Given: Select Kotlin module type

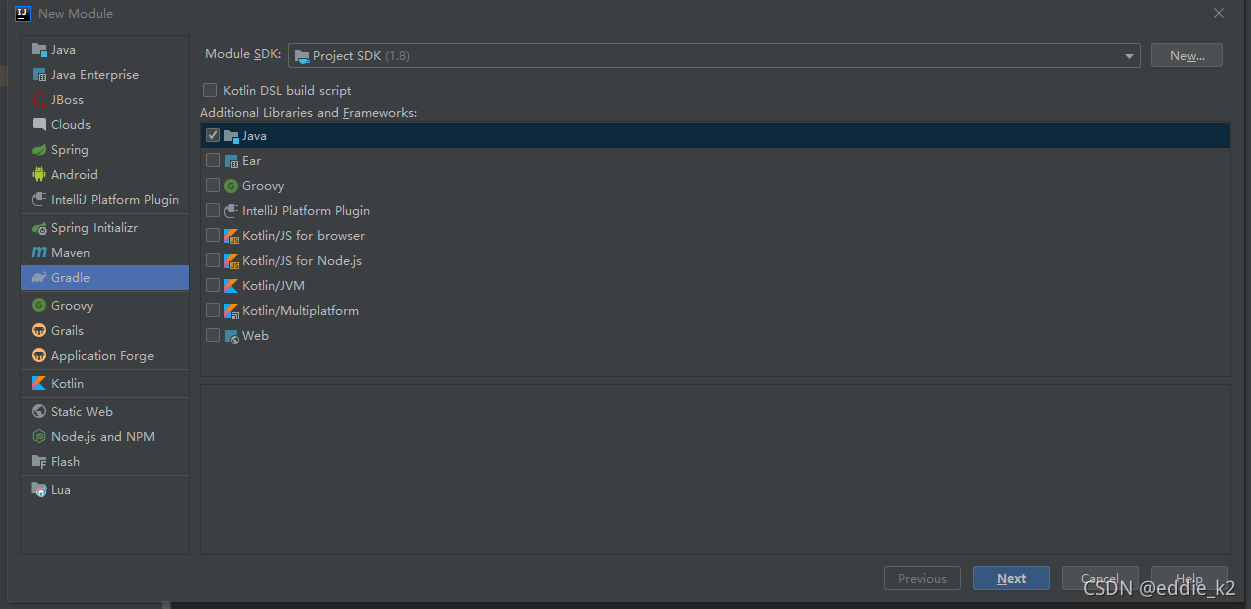Looking at the screenshot, I should coord(105,384).
